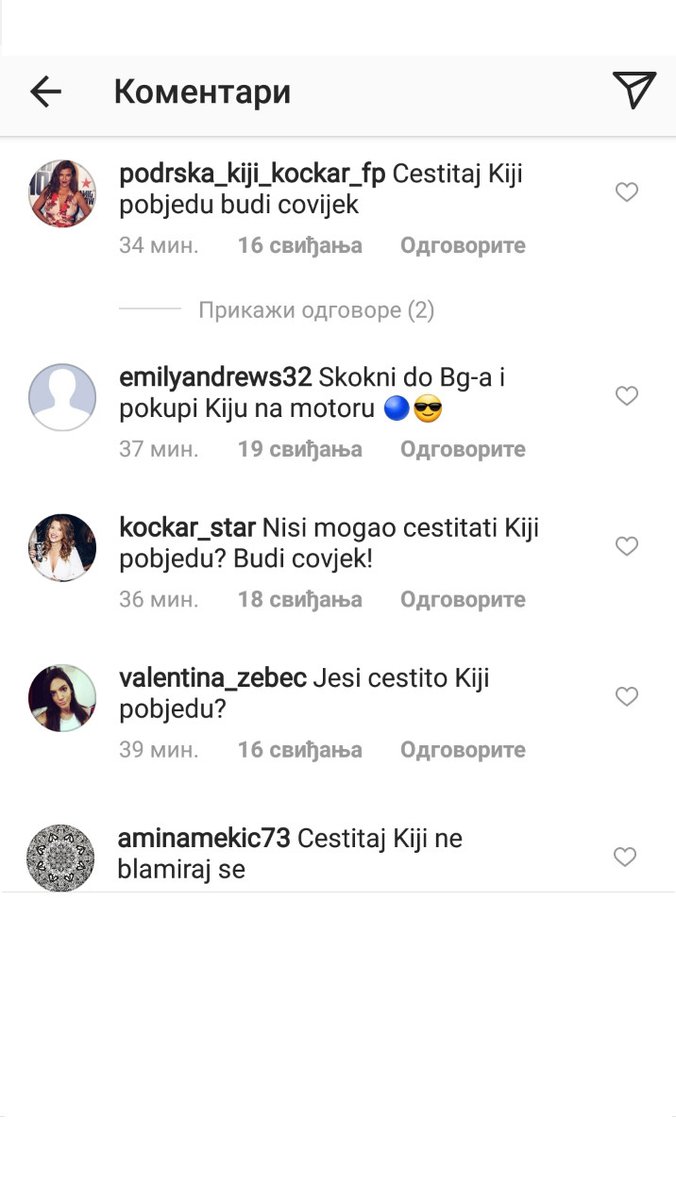Image resolution: width=676 pixels, height=1200 pixels.
Task: View 19 свиђања on emilyandrews32's comment
Action: 300,449
